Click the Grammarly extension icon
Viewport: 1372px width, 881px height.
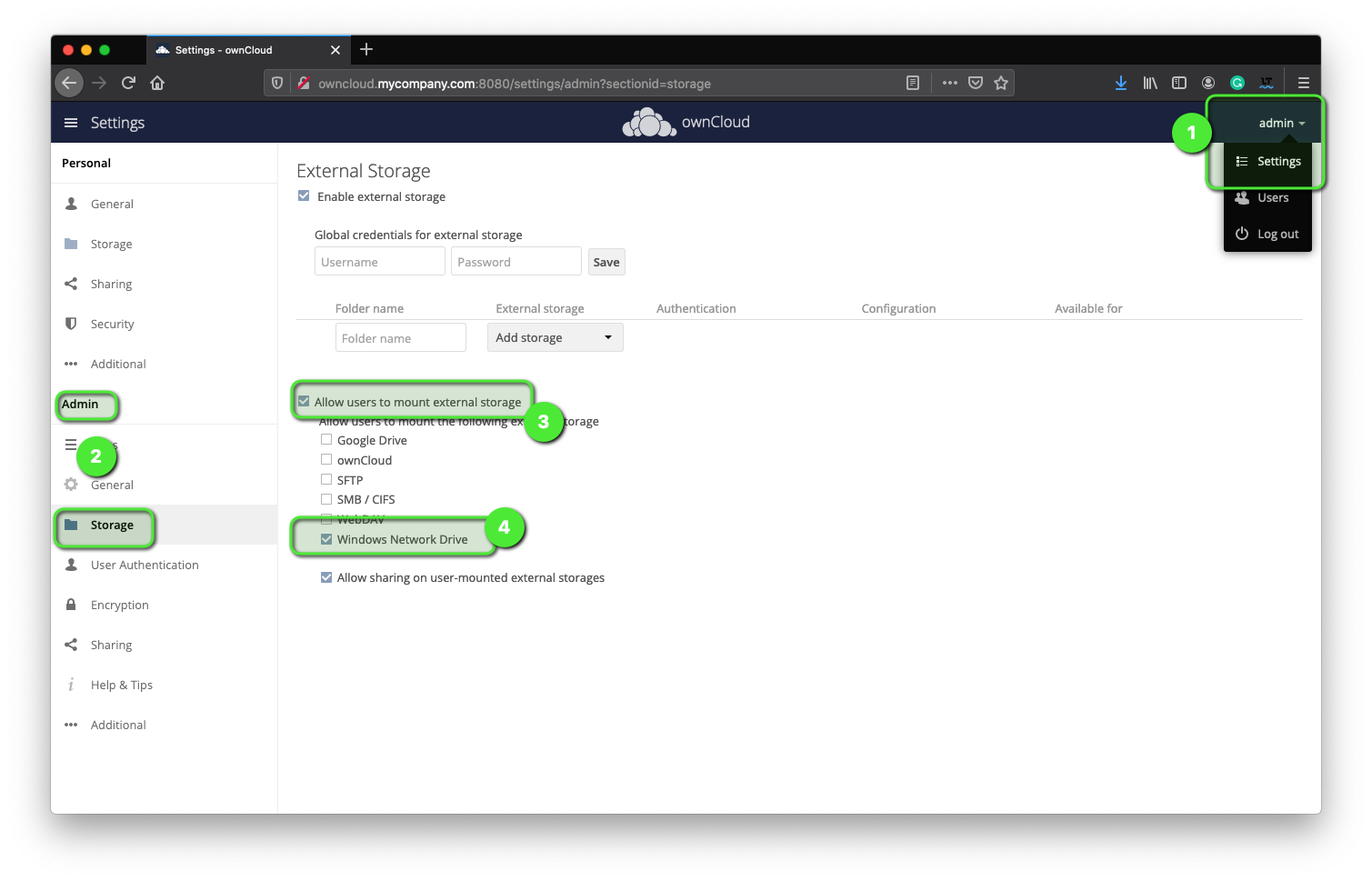(x=1237, y=83)
